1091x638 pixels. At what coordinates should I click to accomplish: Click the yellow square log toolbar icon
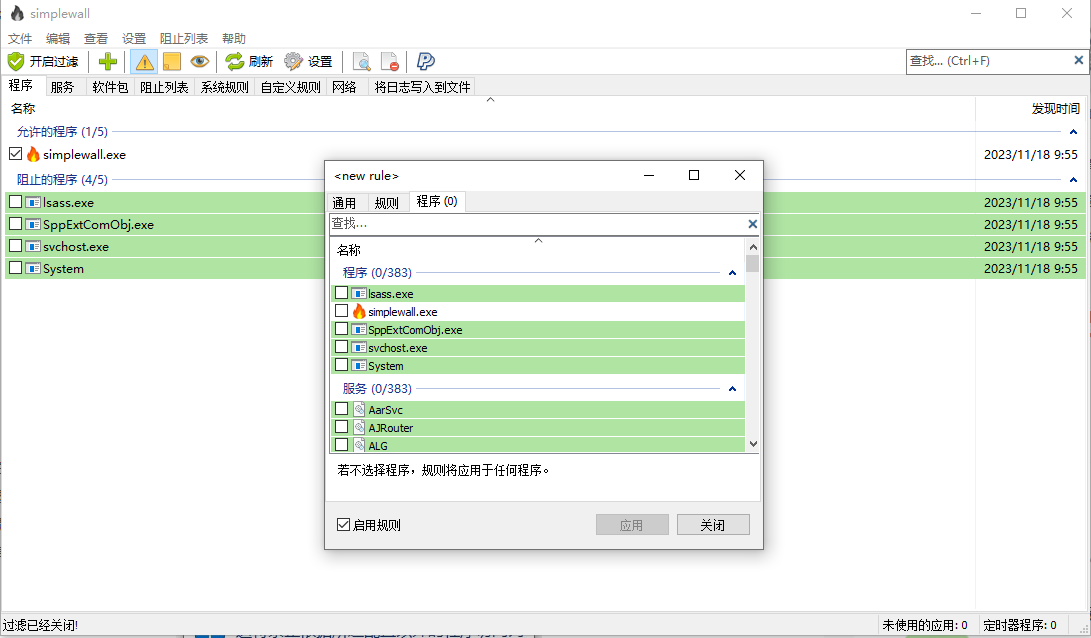(172, 61)
